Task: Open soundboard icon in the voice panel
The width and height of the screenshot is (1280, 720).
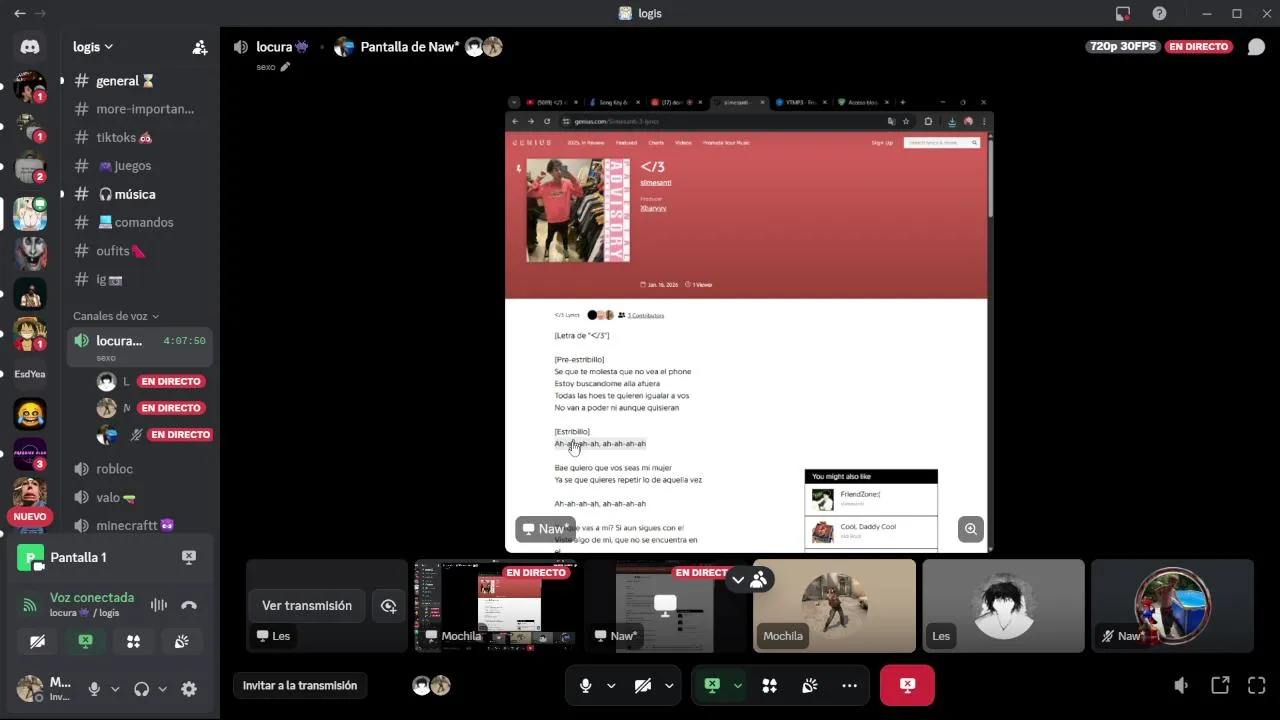Action: click(x=181, y=642)
